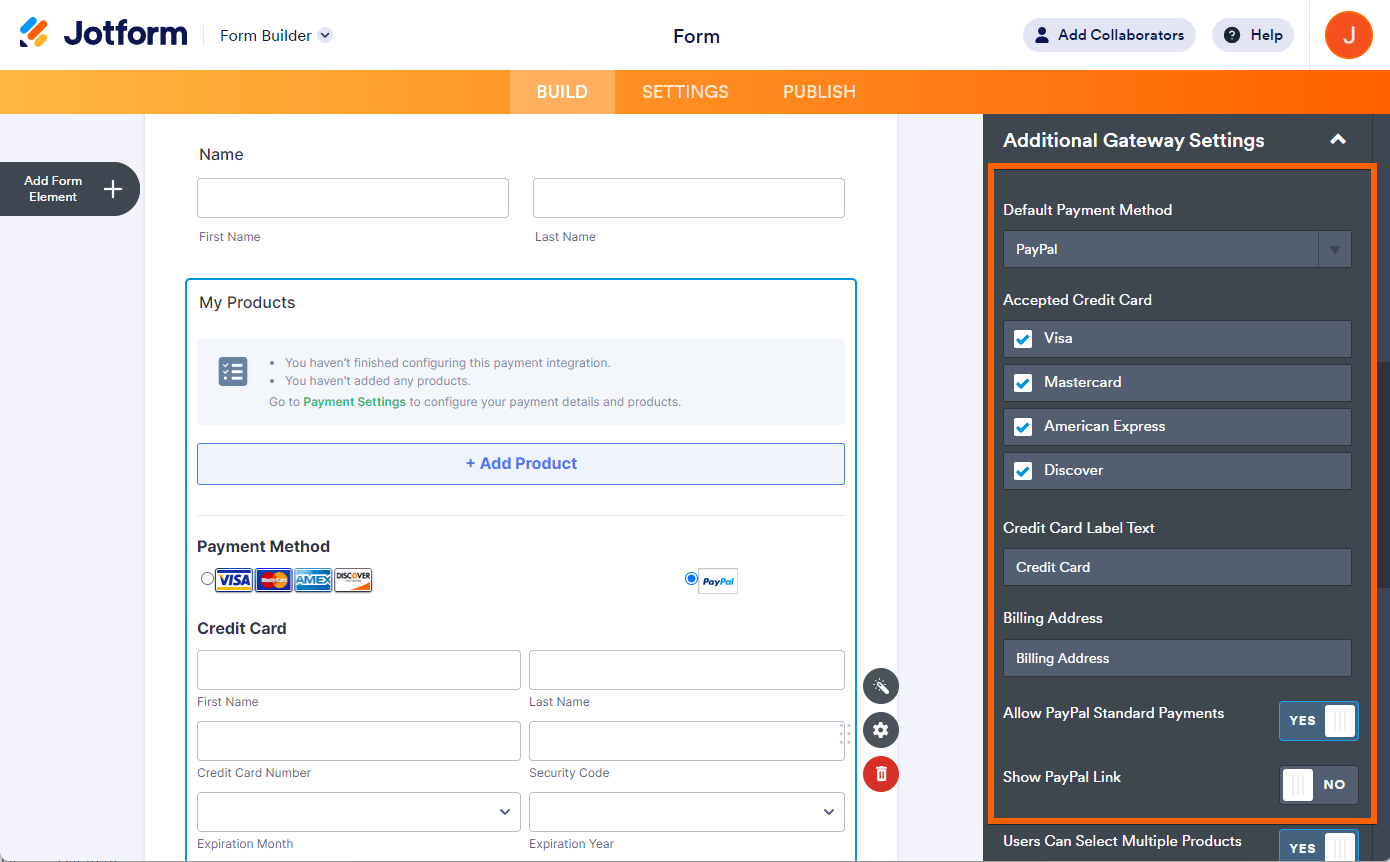Open the gear settings icon for the payment field

pos(881,730)
